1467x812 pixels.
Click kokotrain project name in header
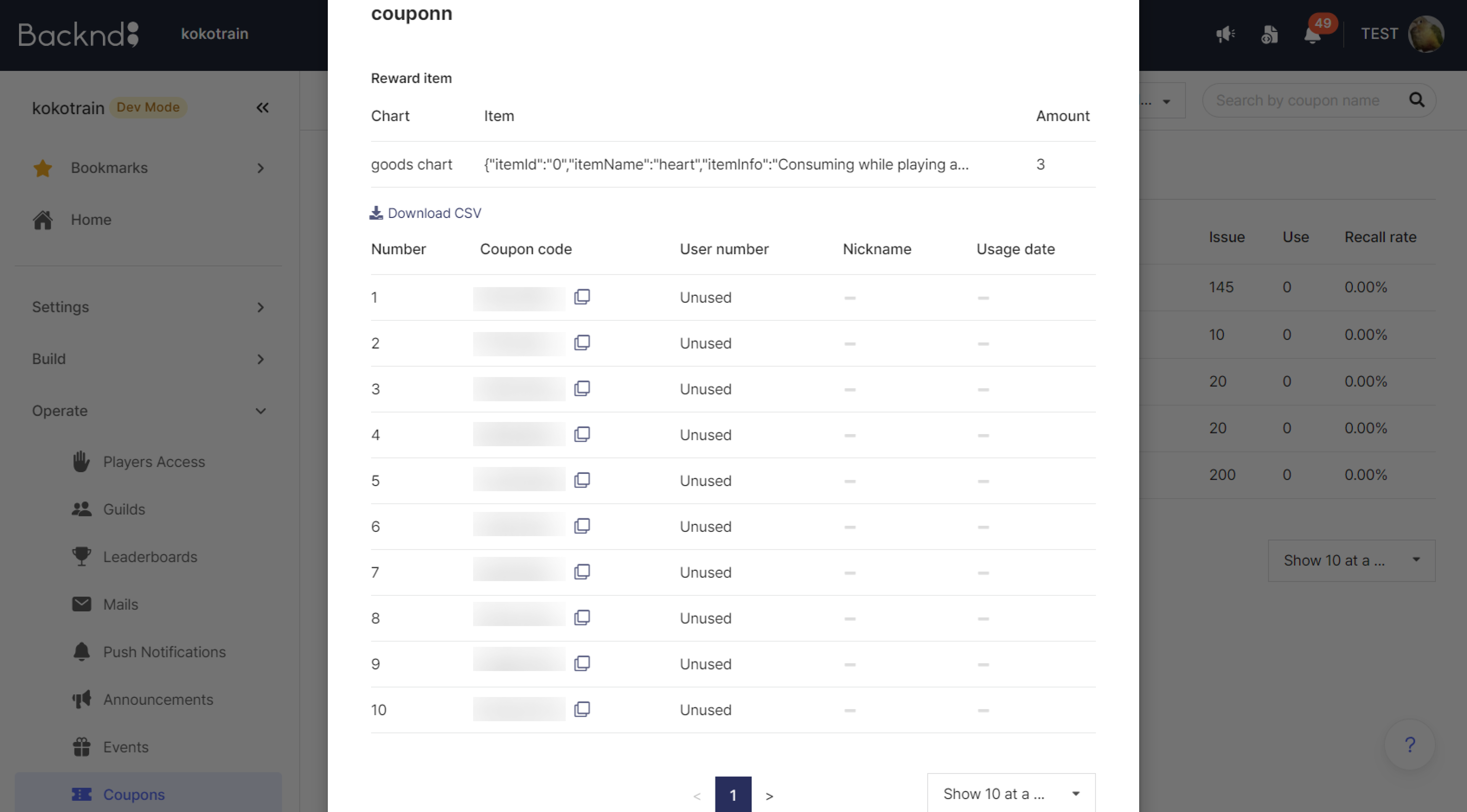coord(215,34)
